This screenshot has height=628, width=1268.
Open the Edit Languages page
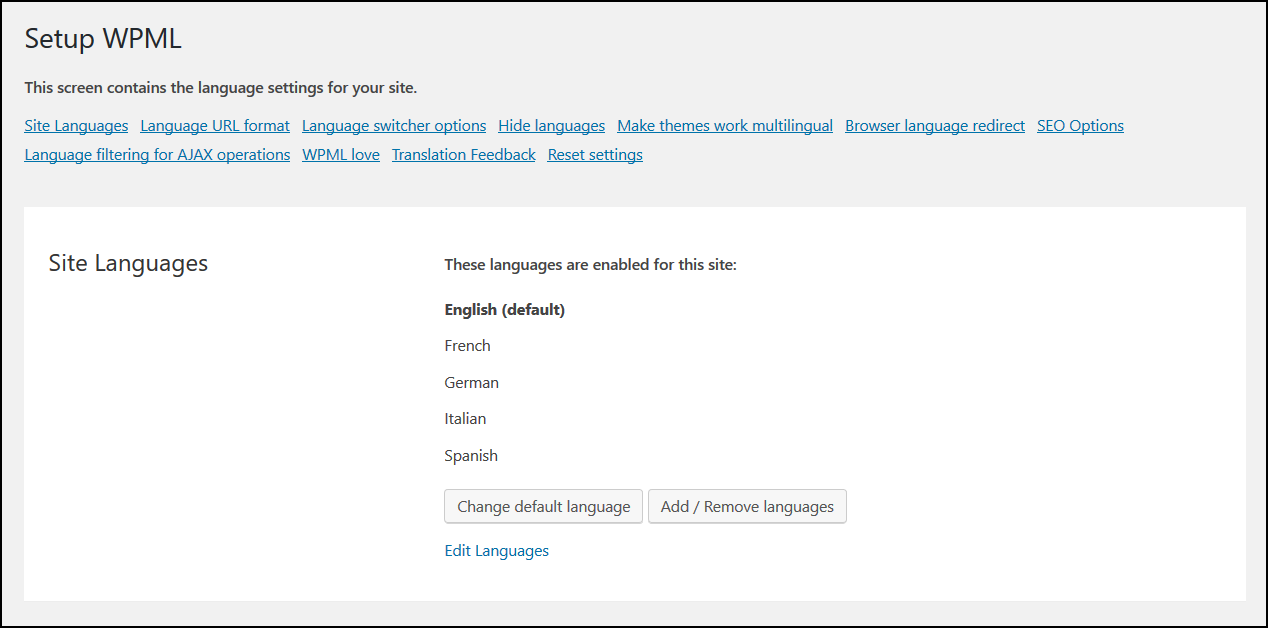[497, 550]
